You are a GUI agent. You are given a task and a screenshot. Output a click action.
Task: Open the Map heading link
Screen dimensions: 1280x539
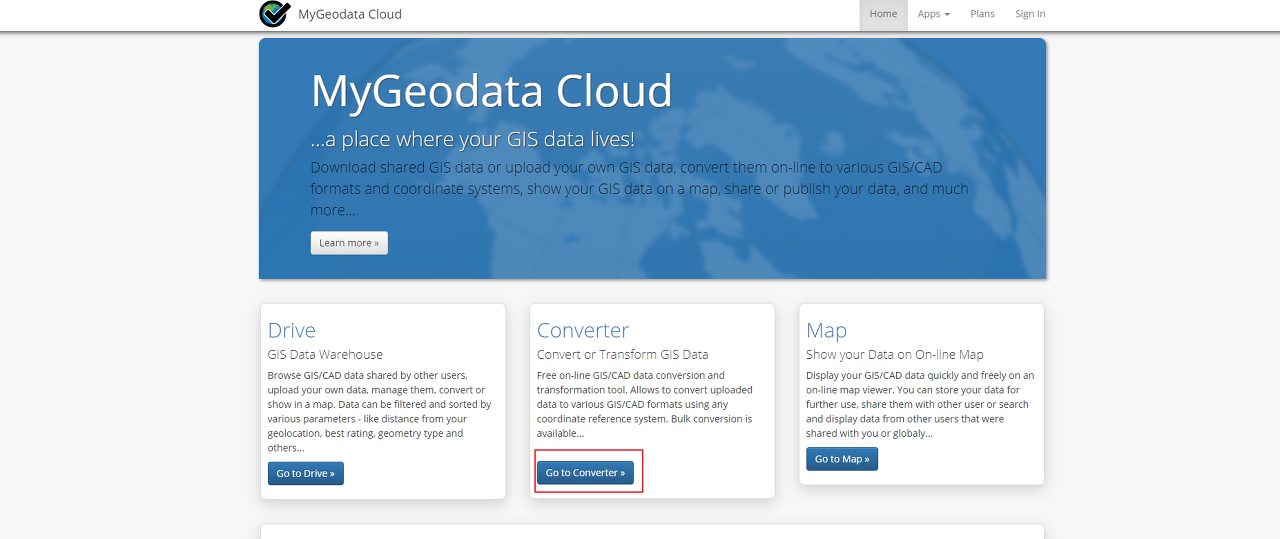827,330
